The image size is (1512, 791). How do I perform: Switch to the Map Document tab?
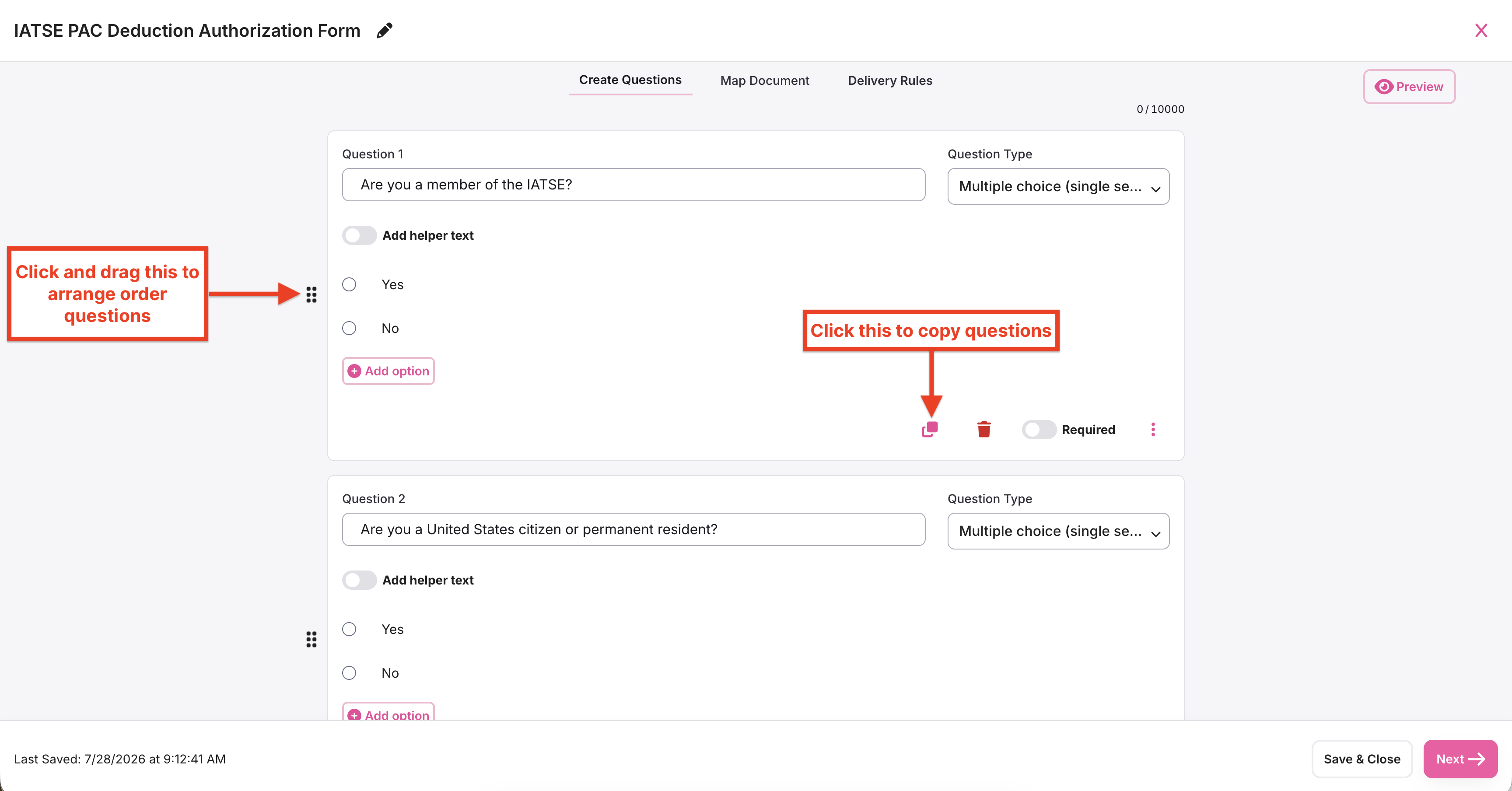tap(764, 80)
